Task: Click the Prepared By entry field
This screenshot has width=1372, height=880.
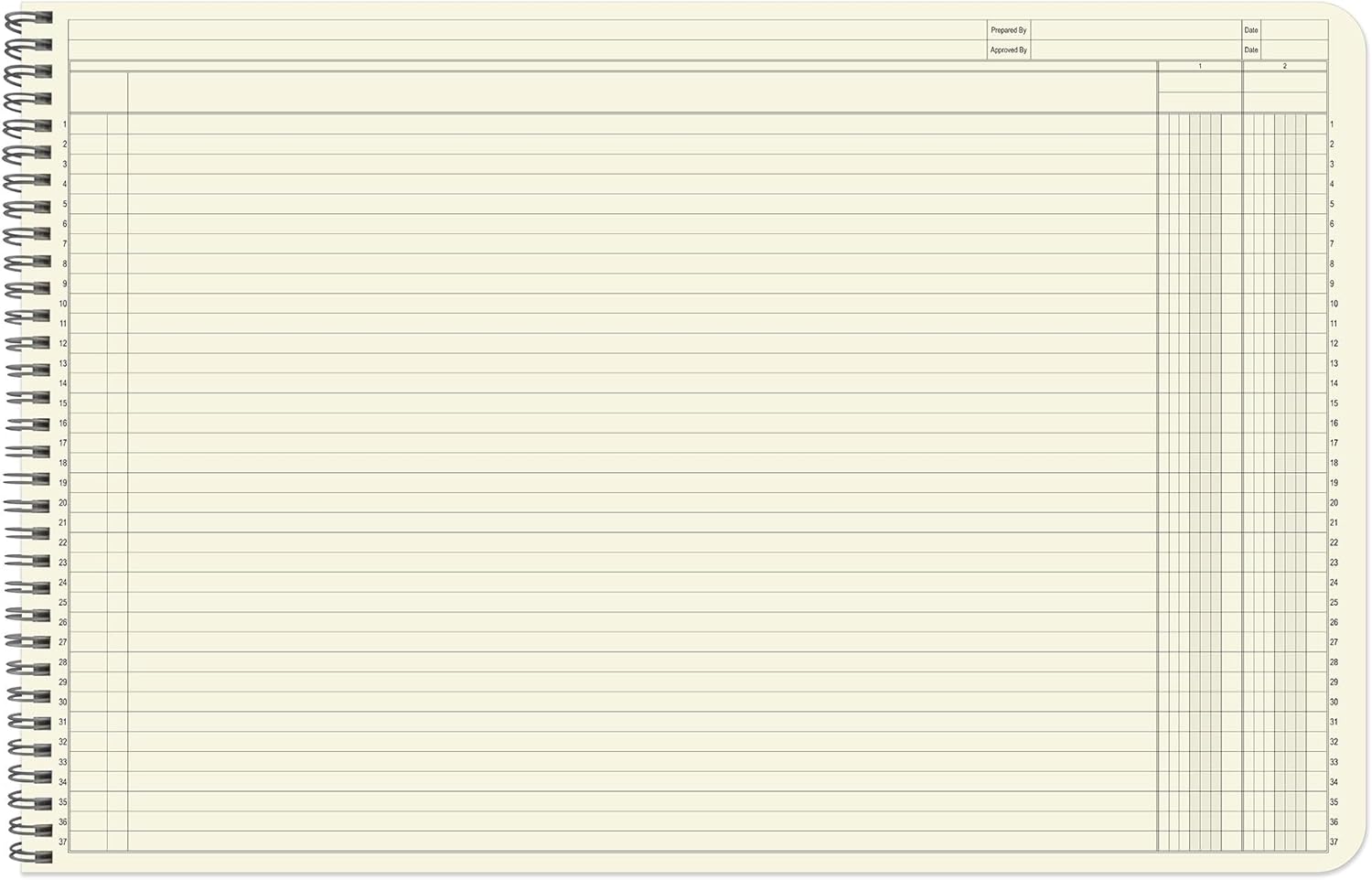Action: pos(1135,30)
